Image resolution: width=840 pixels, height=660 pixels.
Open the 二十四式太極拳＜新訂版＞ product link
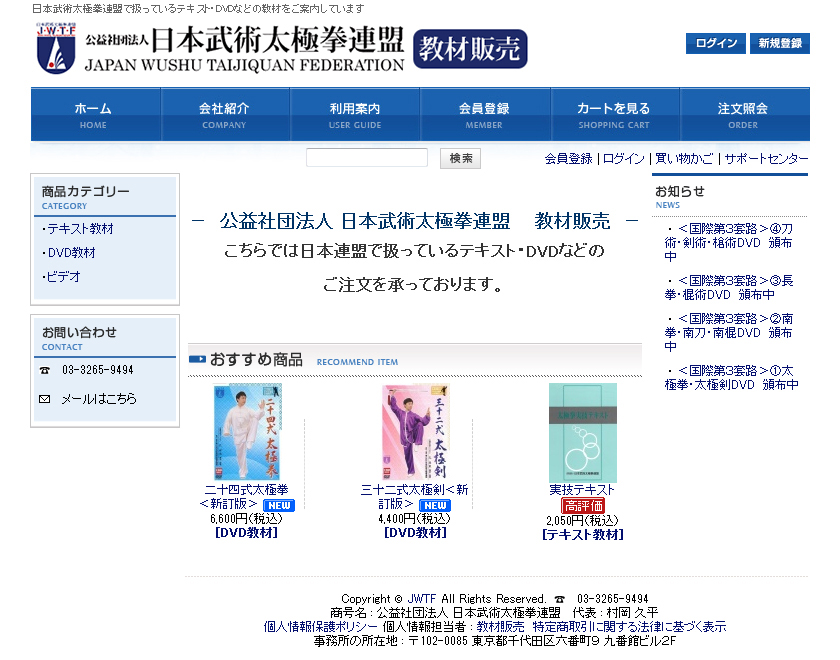[x=246, y=497]
